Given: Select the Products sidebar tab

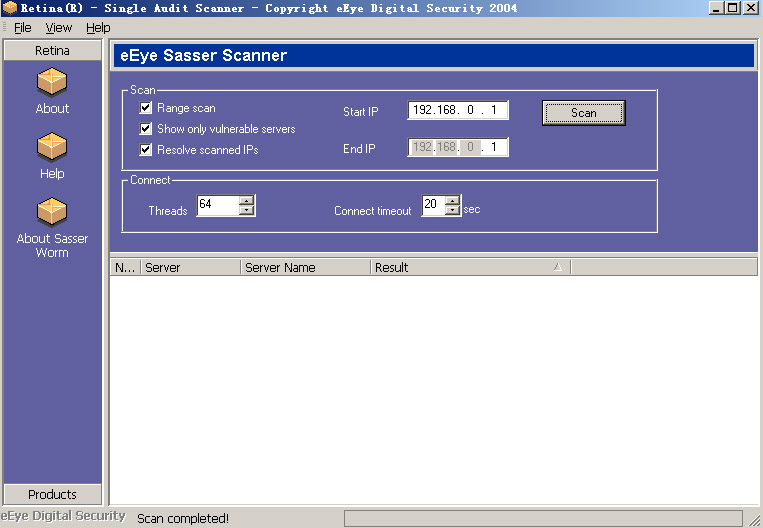Looking at the screenshot, I should (53, 494).
